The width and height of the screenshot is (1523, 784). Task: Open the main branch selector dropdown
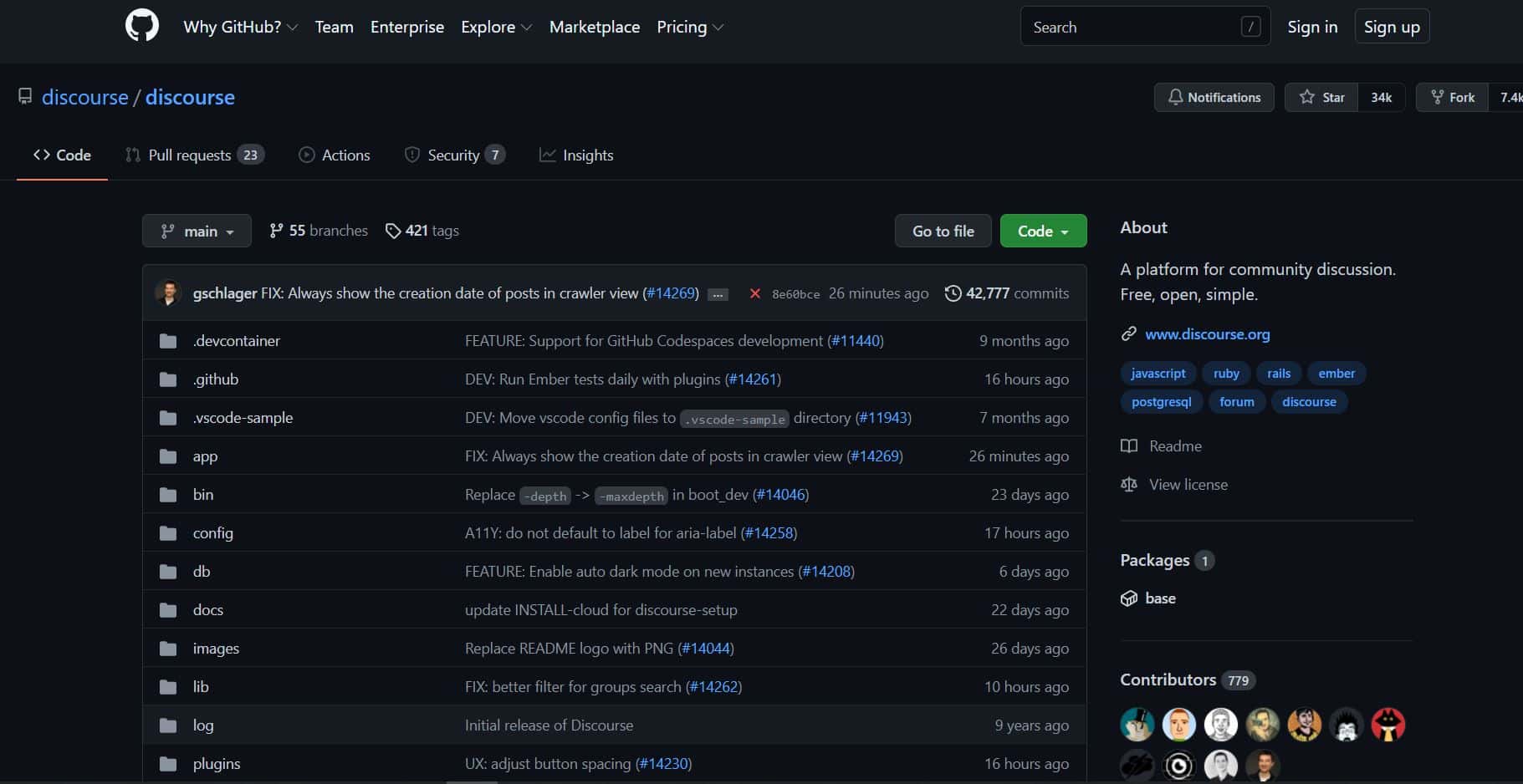197,231
